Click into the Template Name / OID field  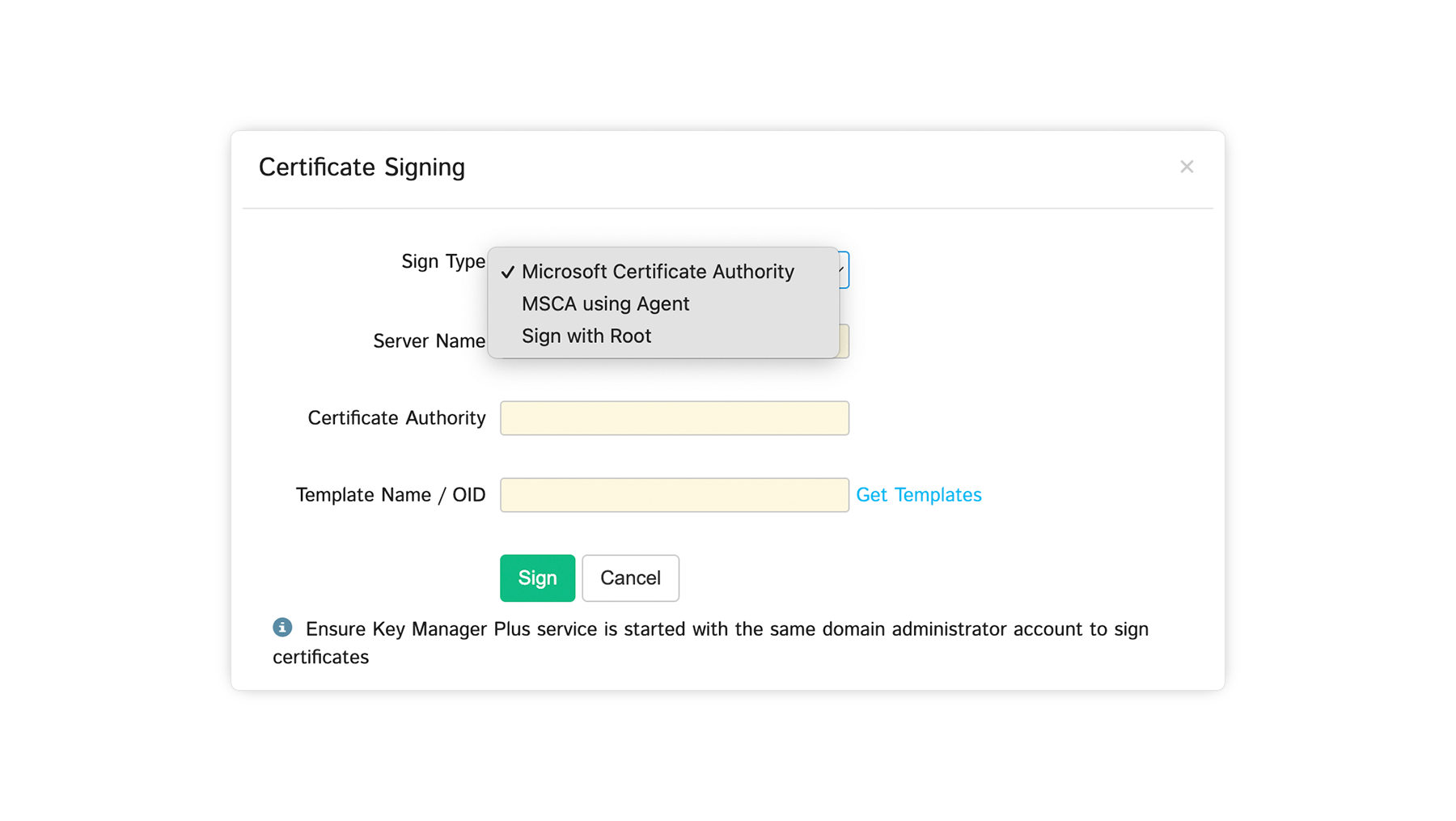pos(674,495)
